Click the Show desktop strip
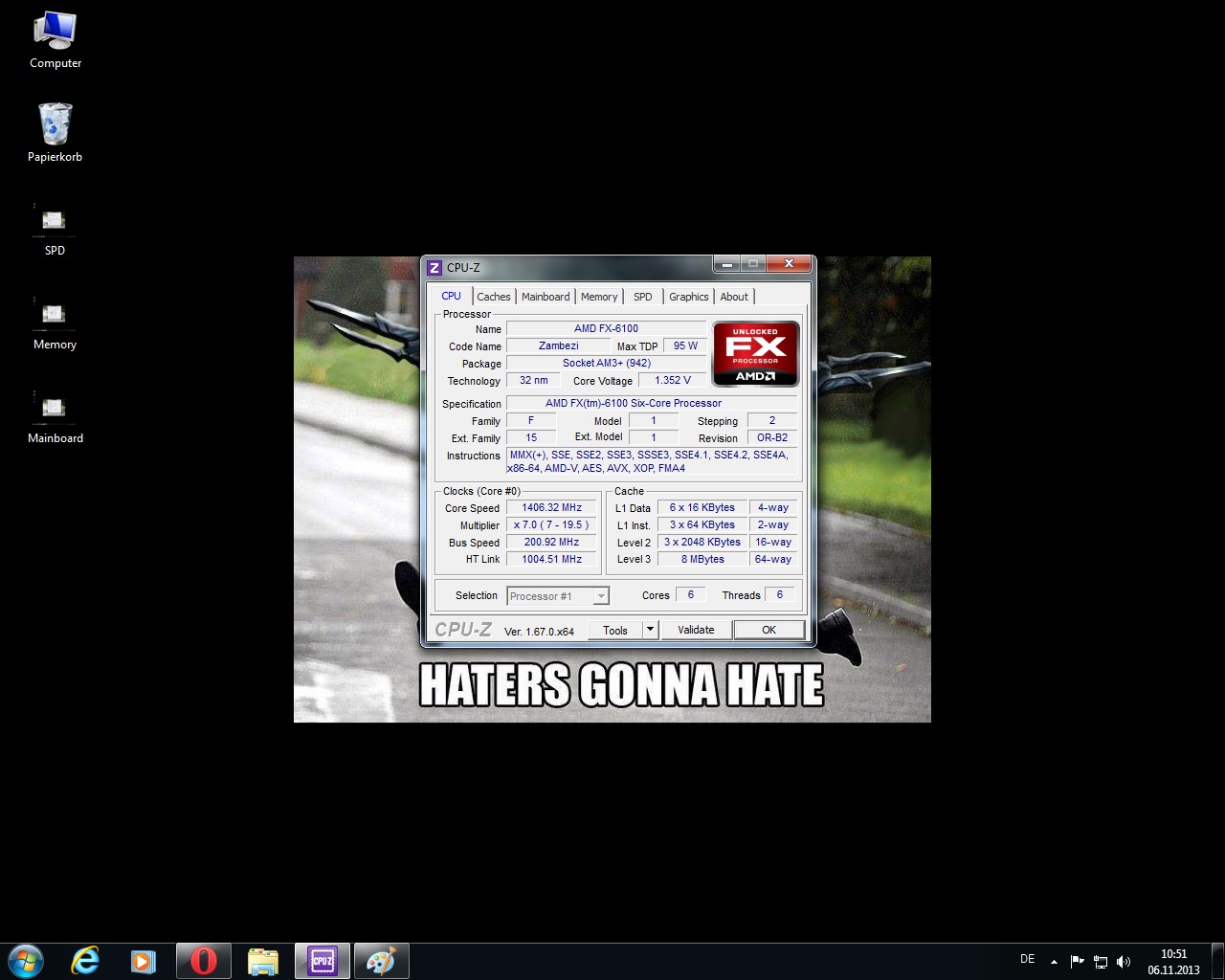 [1218, 962]
